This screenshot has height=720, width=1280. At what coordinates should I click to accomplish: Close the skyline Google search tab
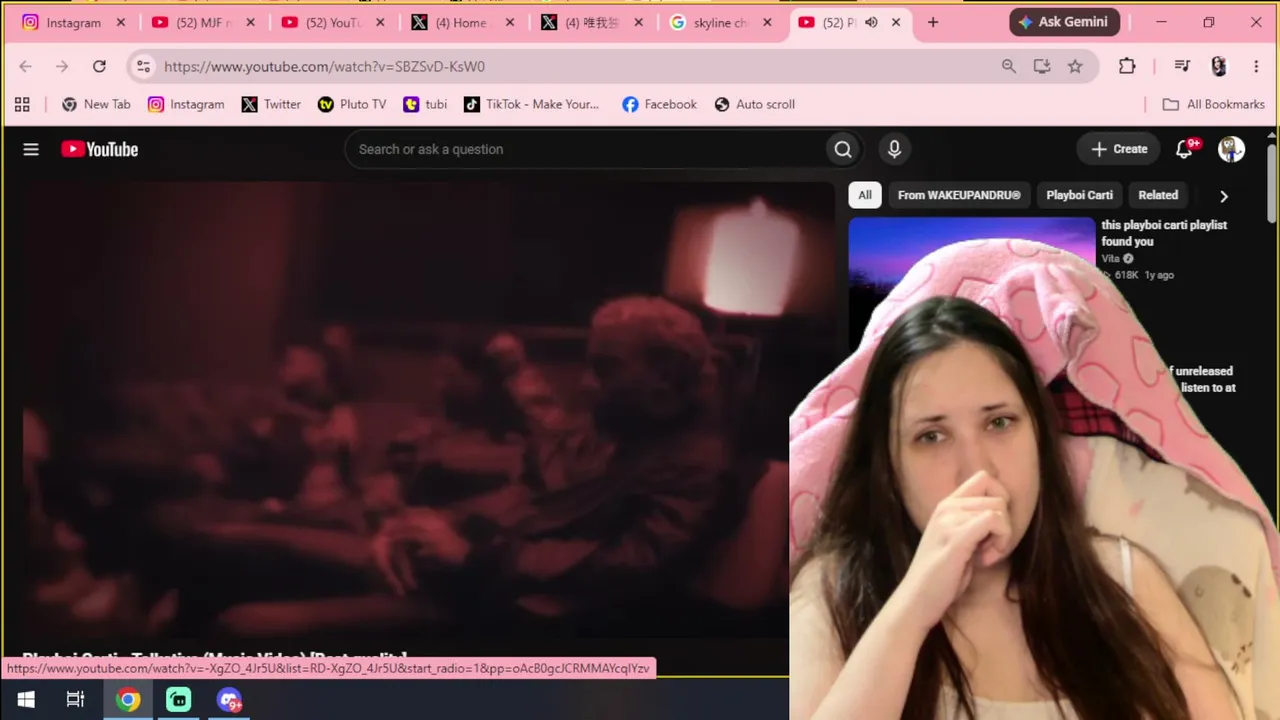pyautogui.click(x=768, y=22)
